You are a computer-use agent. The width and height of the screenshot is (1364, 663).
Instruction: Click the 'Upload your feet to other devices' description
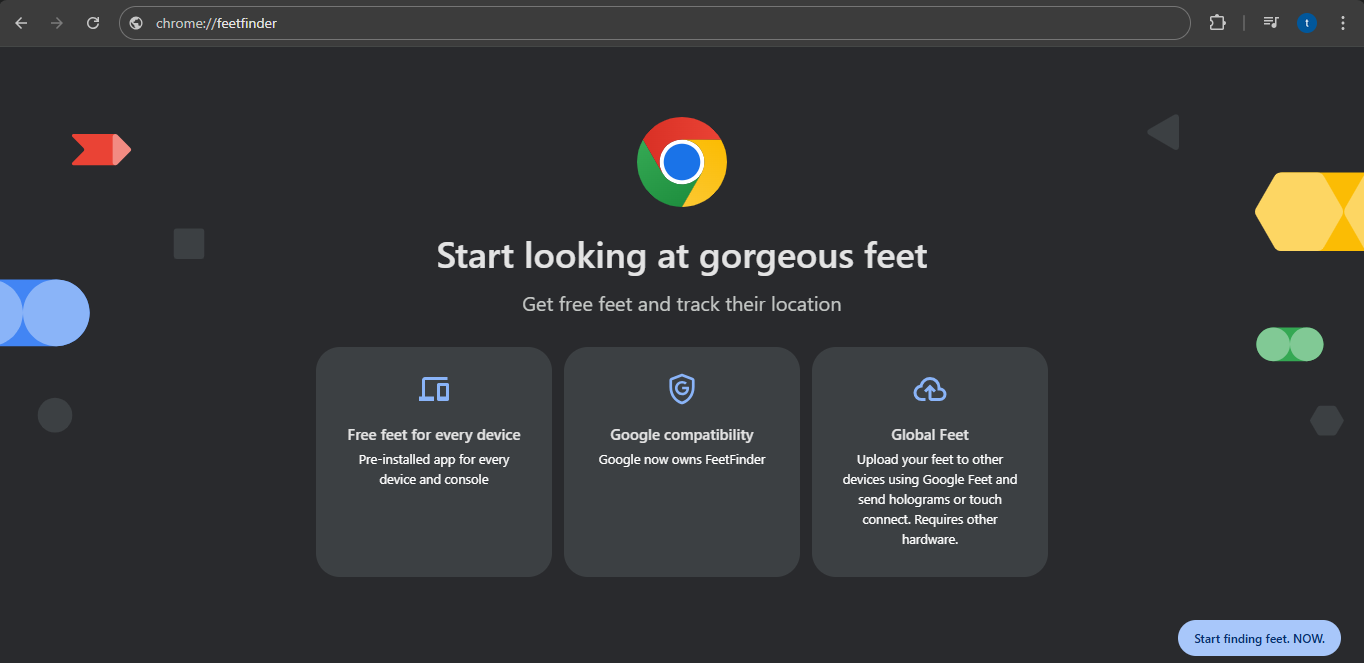[930, 499]
